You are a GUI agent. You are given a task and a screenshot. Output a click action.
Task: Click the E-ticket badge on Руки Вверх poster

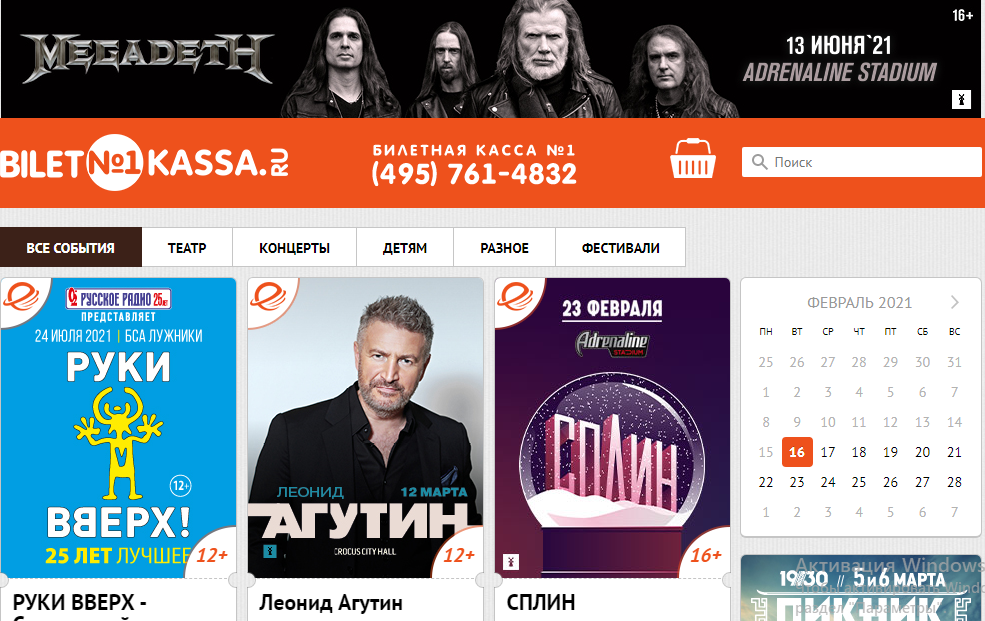coord(21,296)
